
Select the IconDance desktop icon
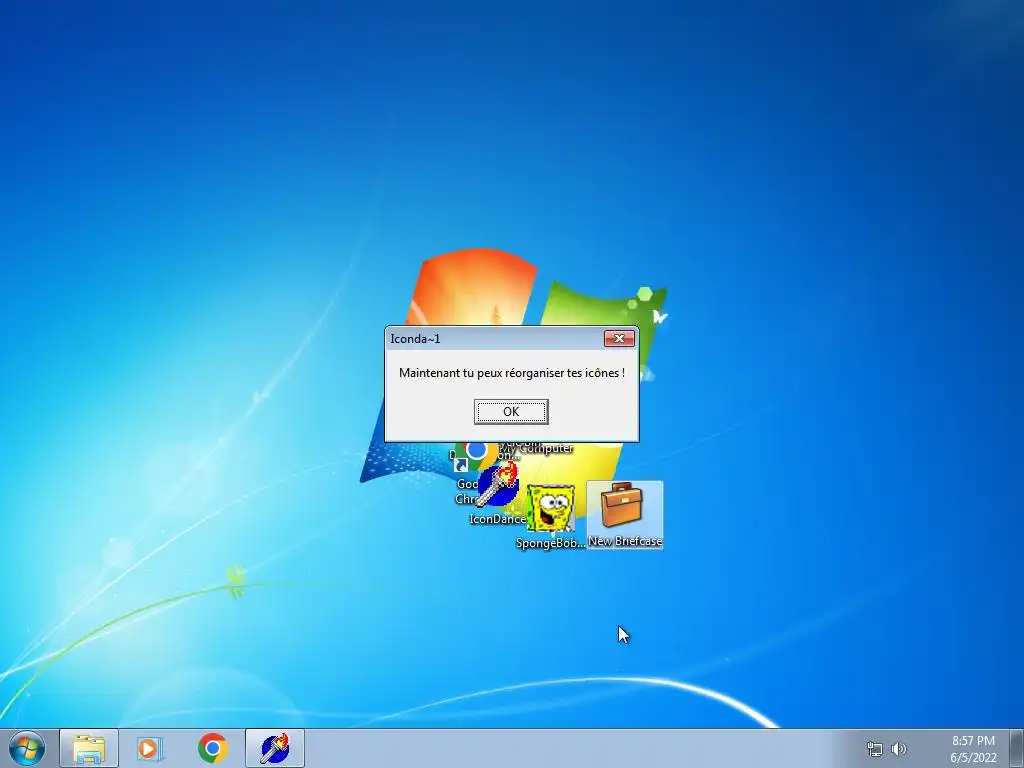pos(498,494)
